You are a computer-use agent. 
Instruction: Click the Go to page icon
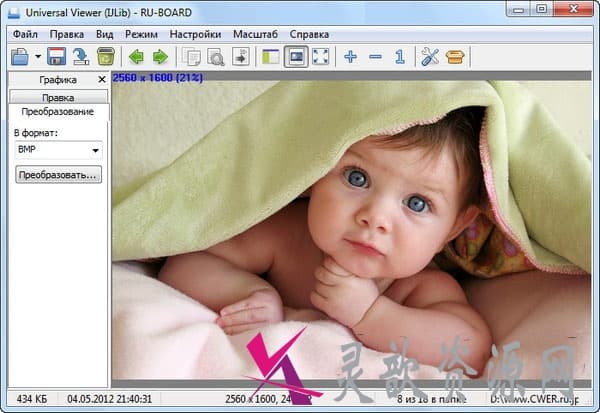[x=241, y=57]
